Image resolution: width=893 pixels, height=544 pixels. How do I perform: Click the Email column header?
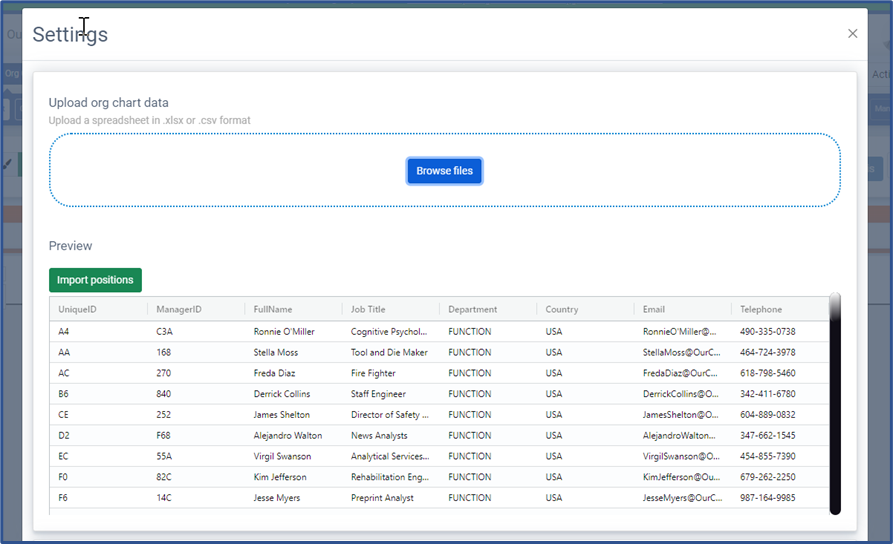coord(654,310)
